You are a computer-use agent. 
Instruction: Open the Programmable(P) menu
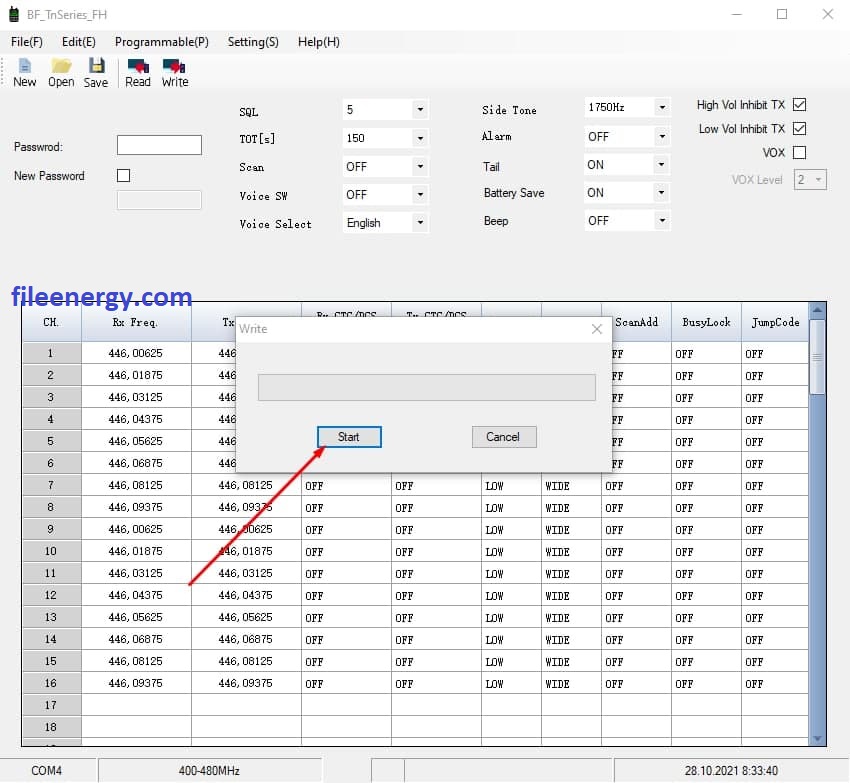click(162, 42)
